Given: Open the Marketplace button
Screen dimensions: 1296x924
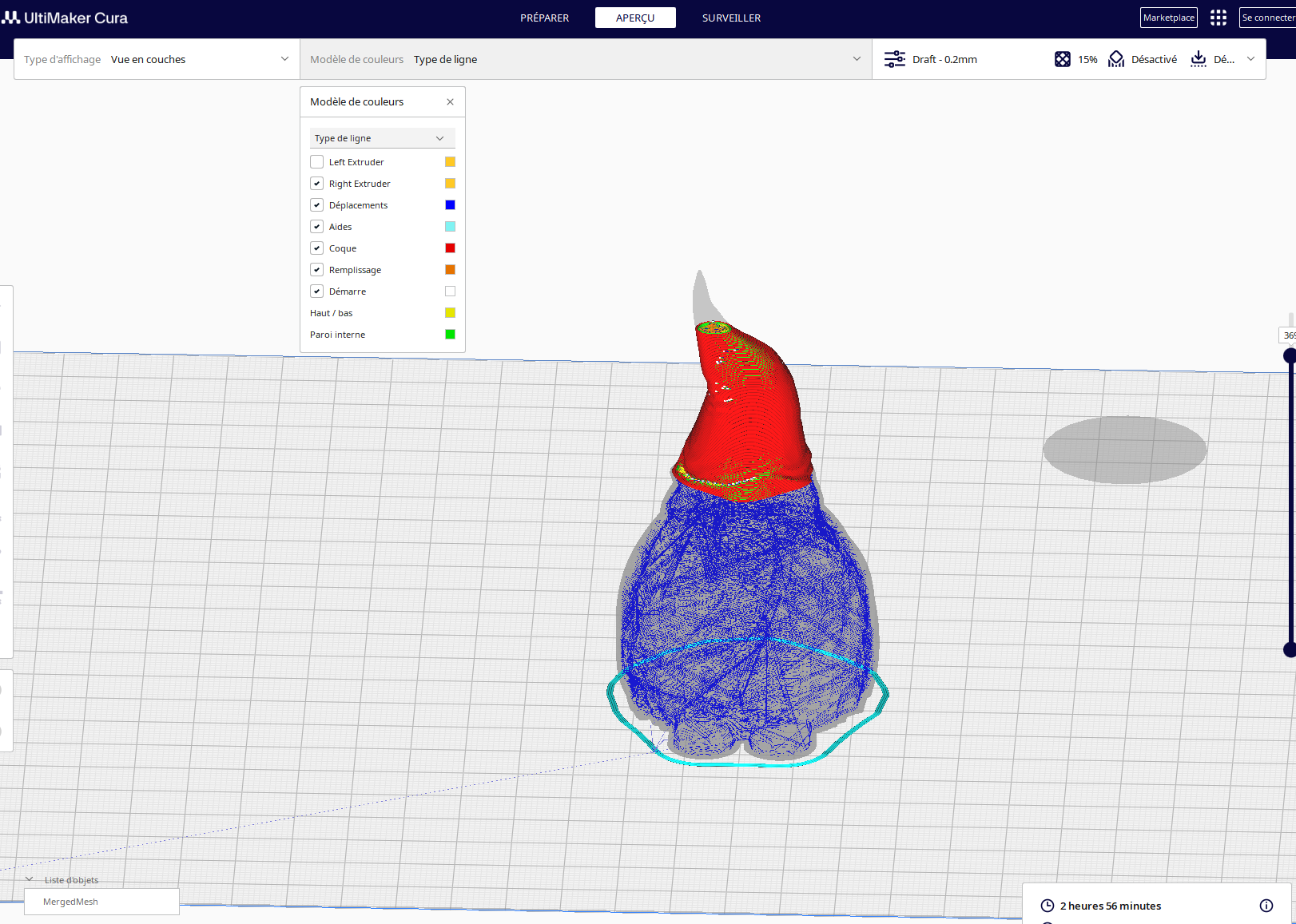Looking at the screenshot, I should tap(1169, 18).
